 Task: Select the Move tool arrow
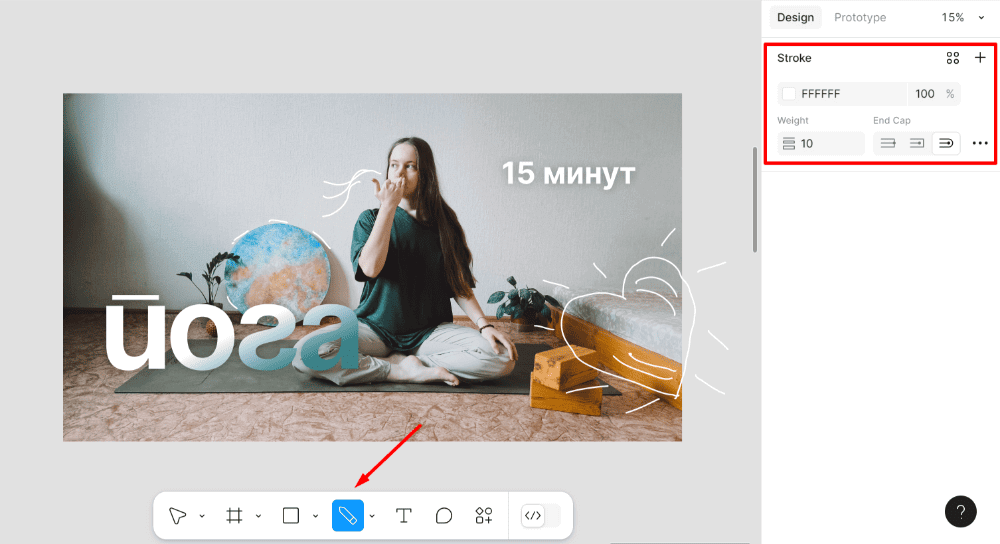point(177,515)
